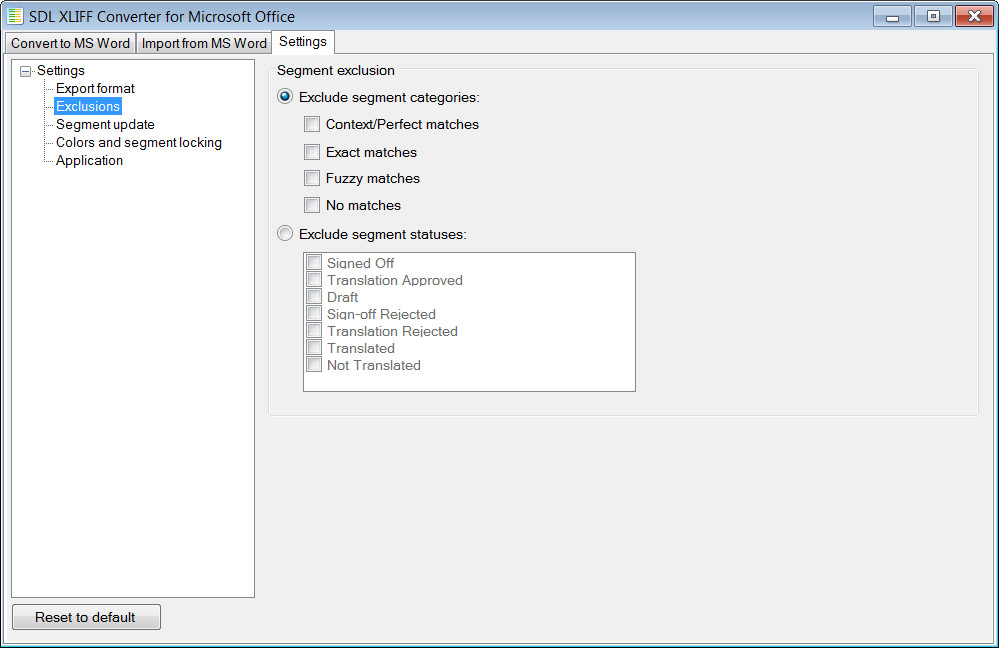Select Exclude segment statuses radio button
999x648 pixels.
click(285, 234)
